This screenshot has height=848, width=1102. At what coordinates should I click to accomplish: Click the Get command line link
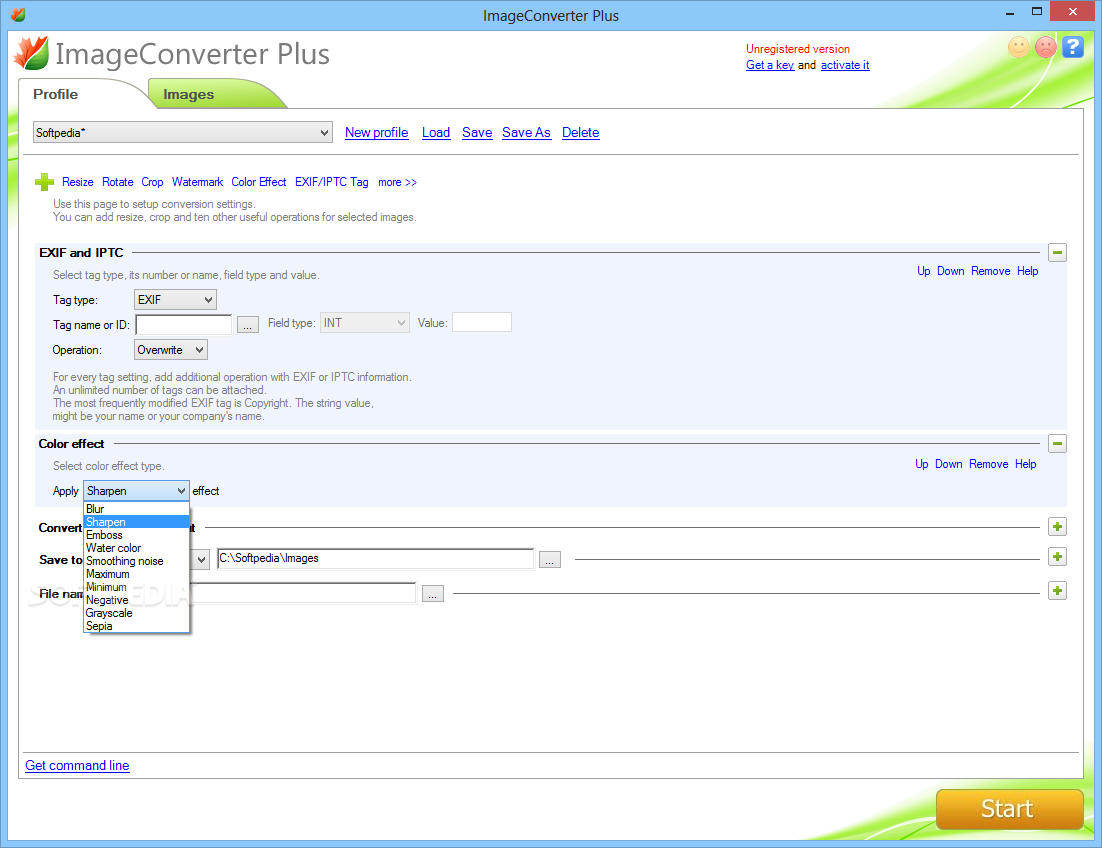click(x=77, y=765)
